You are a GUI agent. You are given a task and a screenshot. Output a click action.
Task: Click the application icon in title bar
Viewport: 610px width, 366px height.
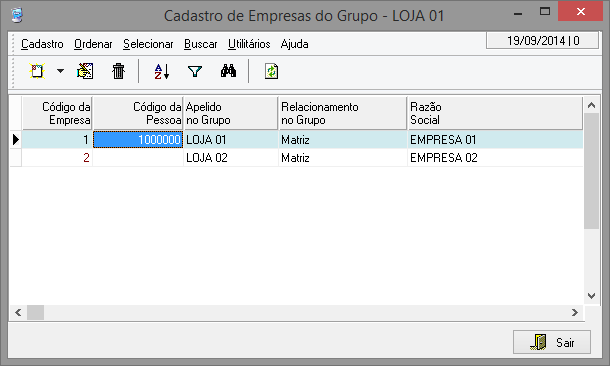point(17,15)
